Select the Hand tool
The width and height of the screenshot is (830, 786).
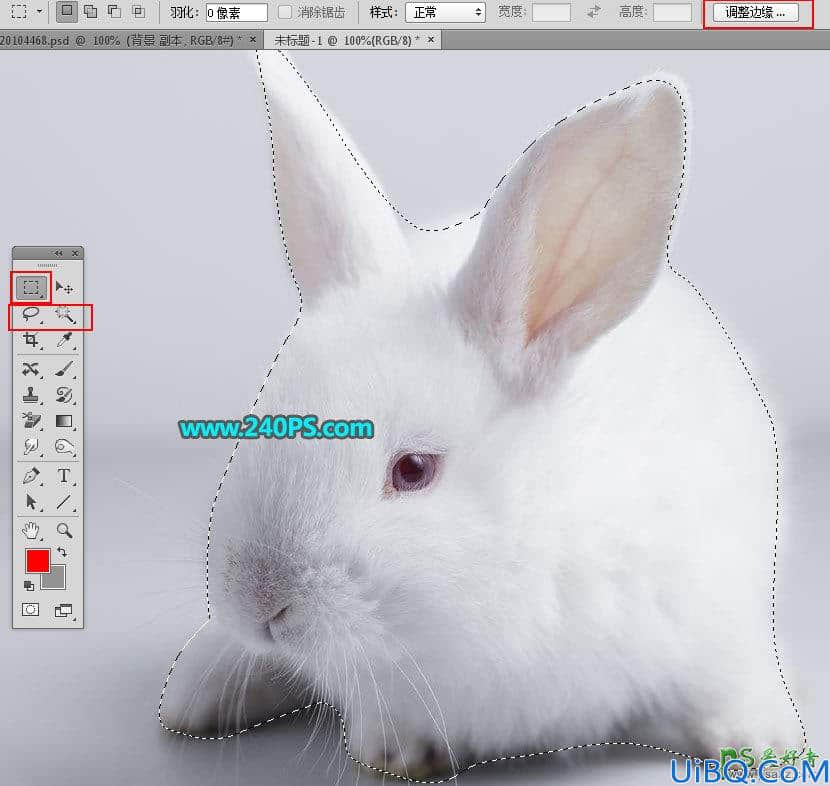click(x=31, y=530)
